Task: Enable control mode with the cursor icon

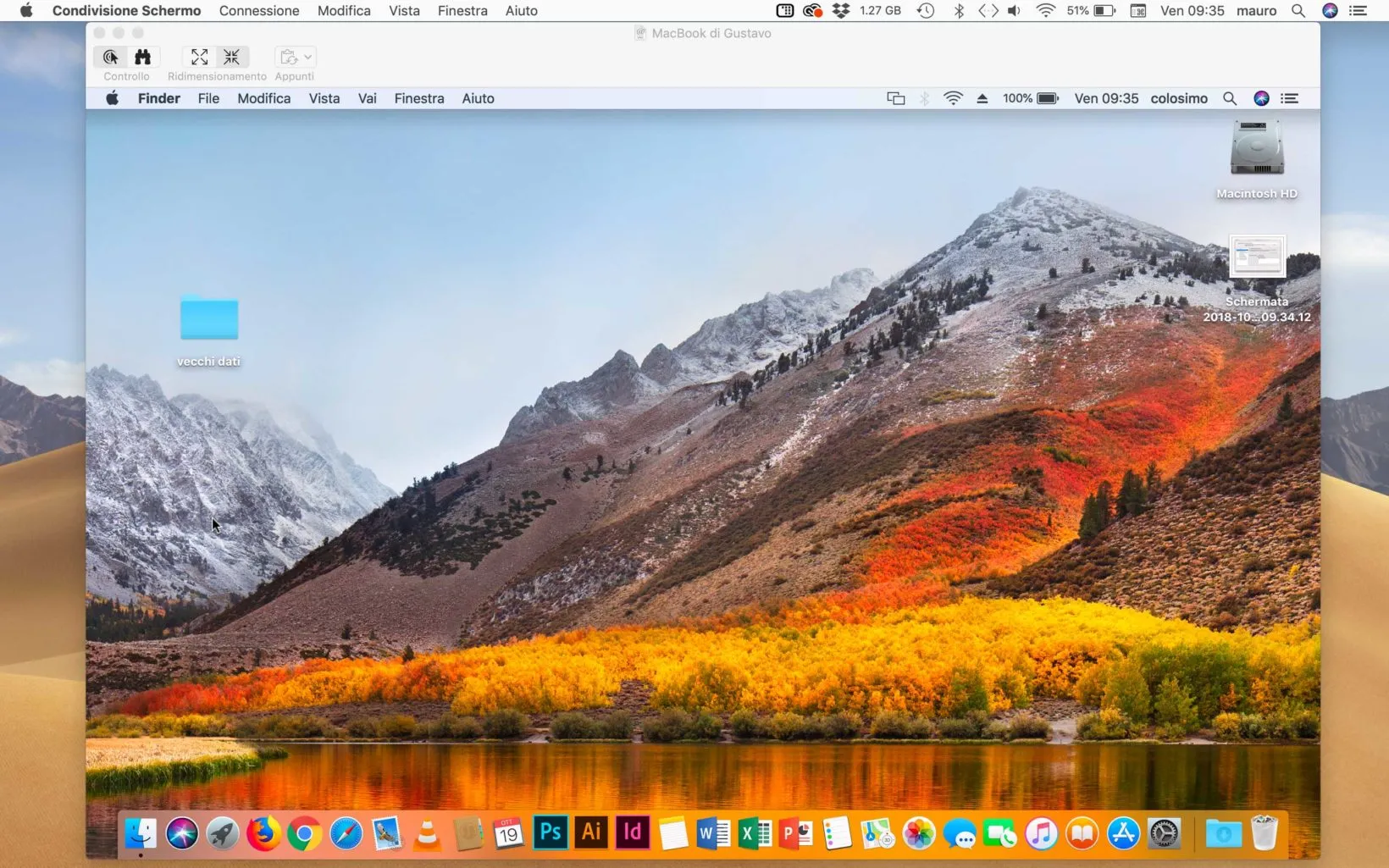Action: pyautogui.click(x=110, y=57)
